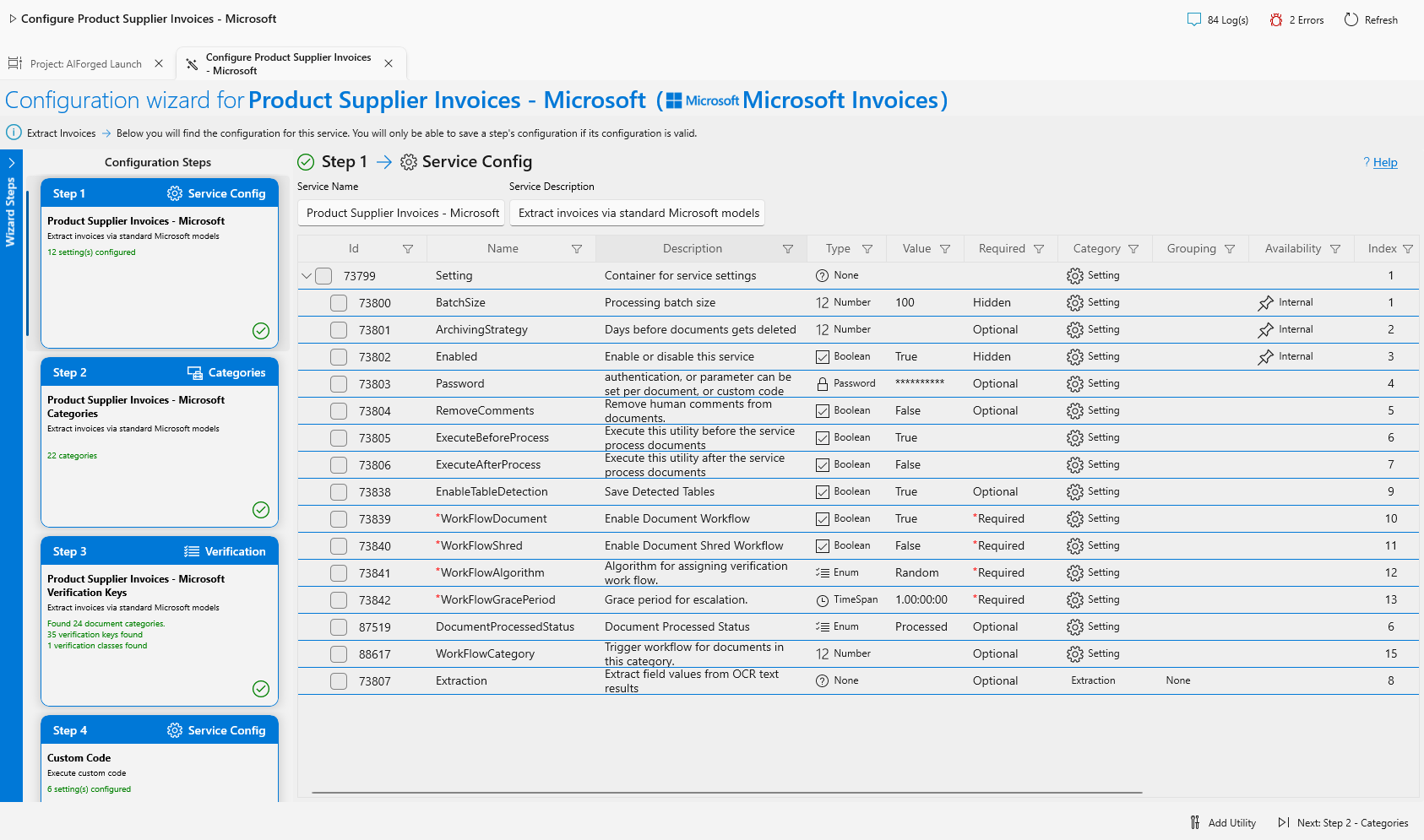Click the horizontal scrollbar below the grid
The height and width of the screenshot is (840, 1424).
tap(726, 793)
